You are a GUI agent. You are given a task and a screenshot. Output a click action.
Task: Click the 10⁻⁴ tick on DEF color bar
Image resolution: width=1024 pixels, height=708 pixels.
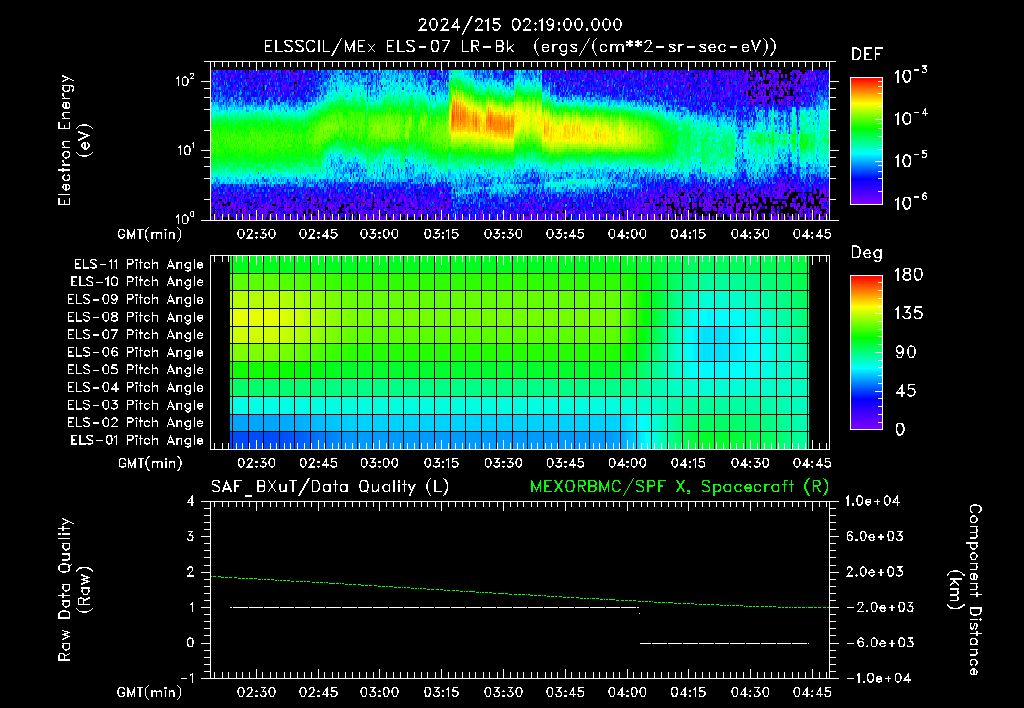(x=910, y=118)
